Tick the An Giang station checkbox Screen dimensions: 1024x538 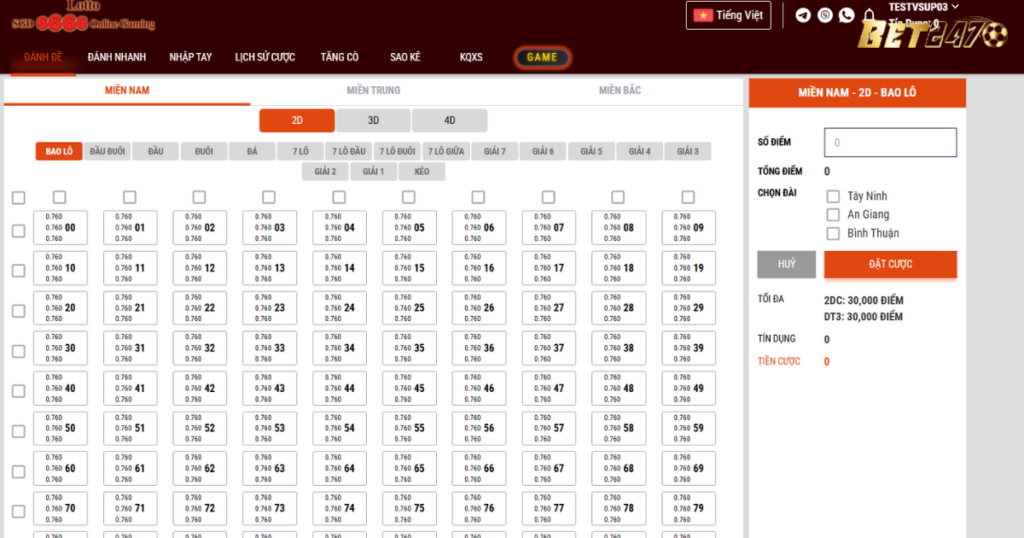[x=833, y=214]
